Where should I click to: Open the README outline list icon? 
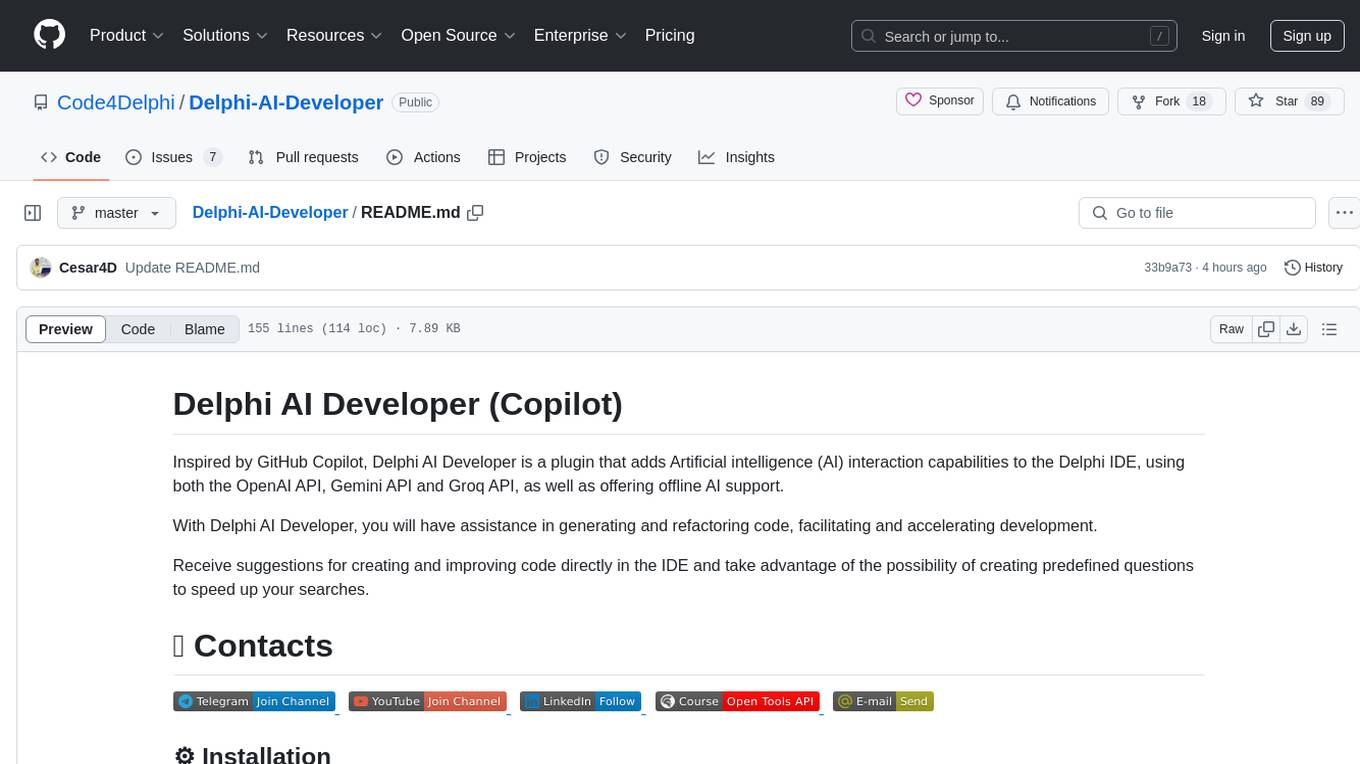[1329, 329]
